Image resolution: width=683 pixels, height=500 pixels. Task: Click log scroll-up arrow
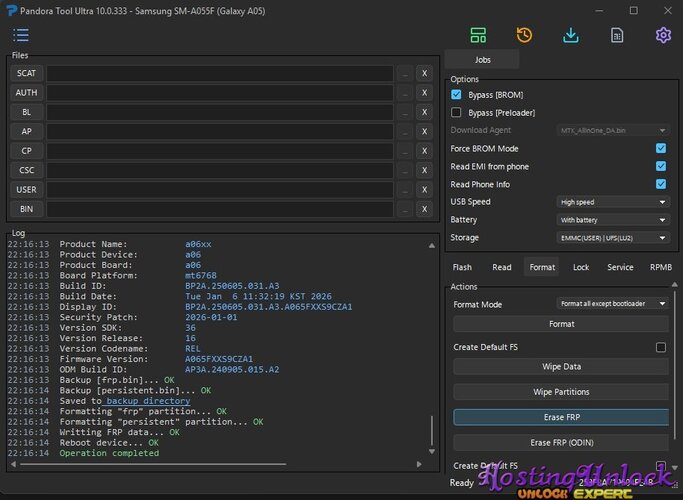click(x=432, y=246)
